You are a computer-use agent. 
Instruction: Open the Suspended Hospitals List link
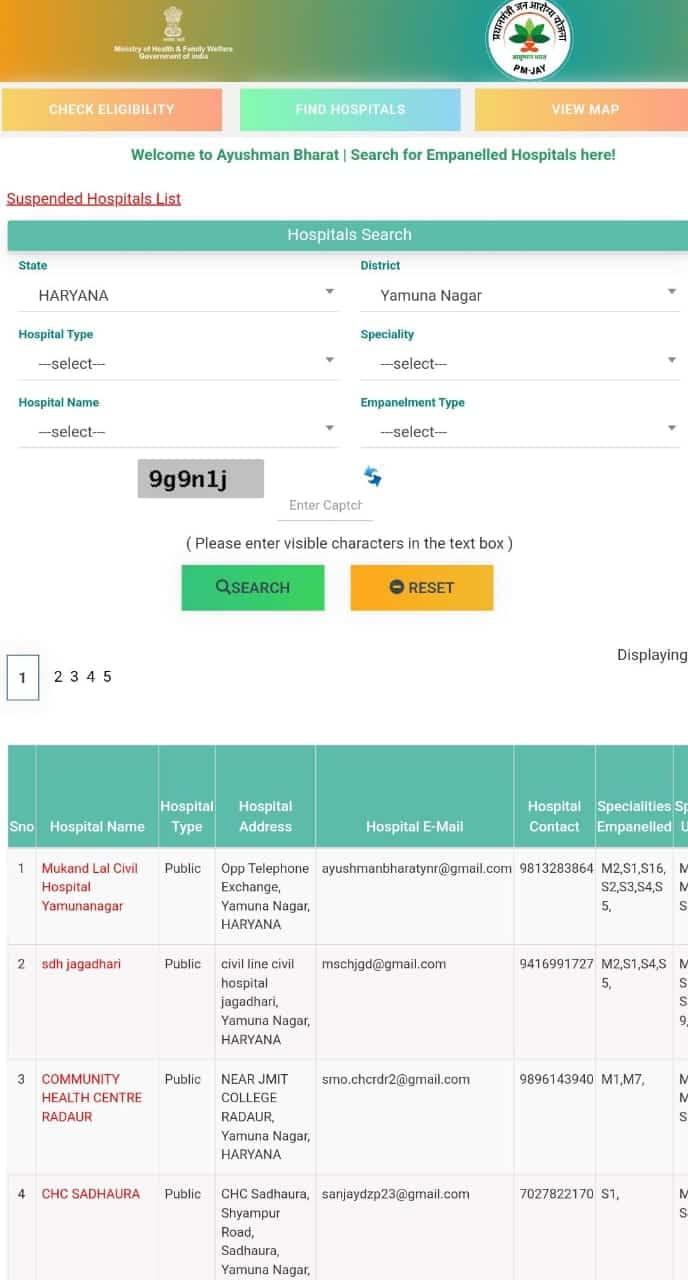pos(94,198)
